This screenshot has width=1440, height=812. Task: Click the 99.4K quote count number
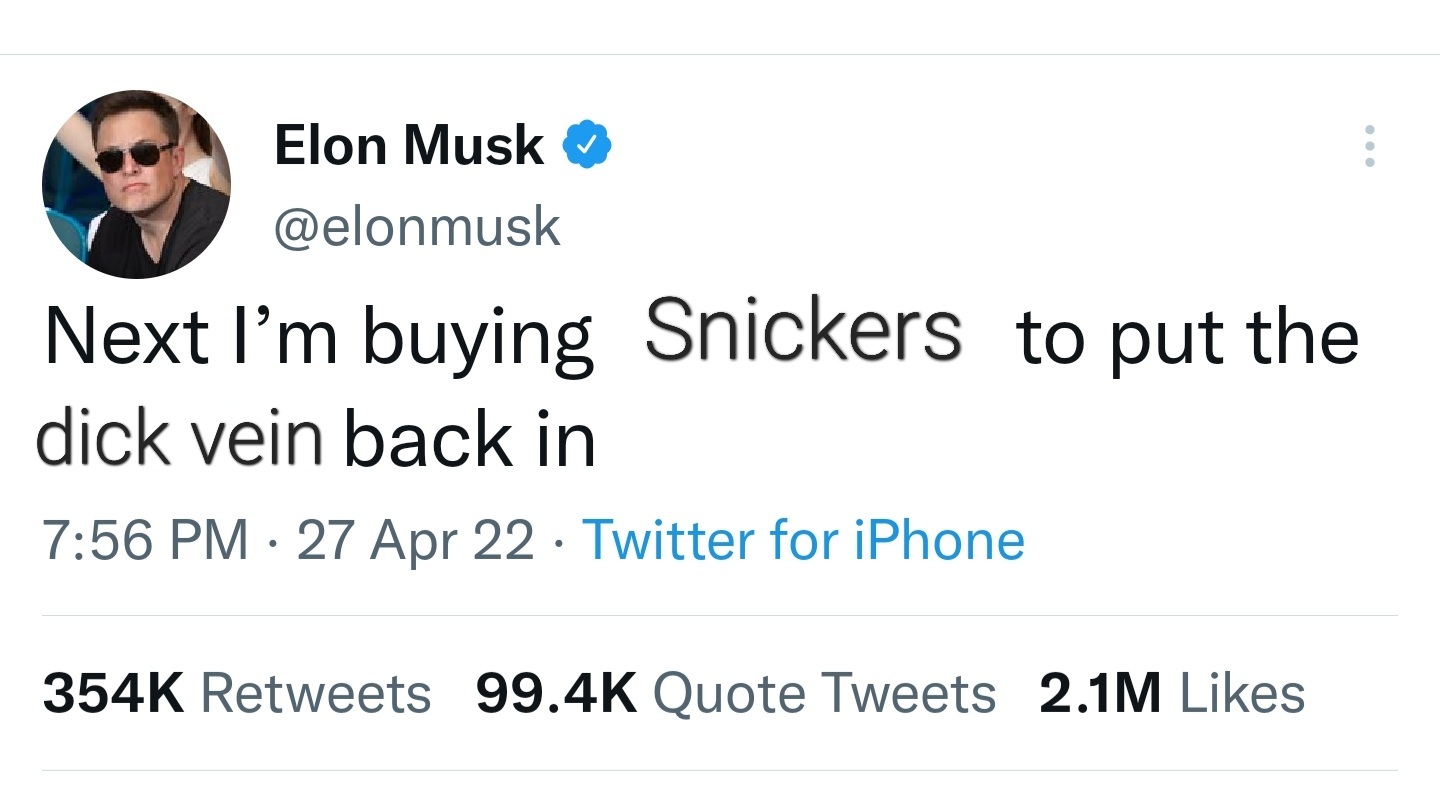[x=556, y=693]
